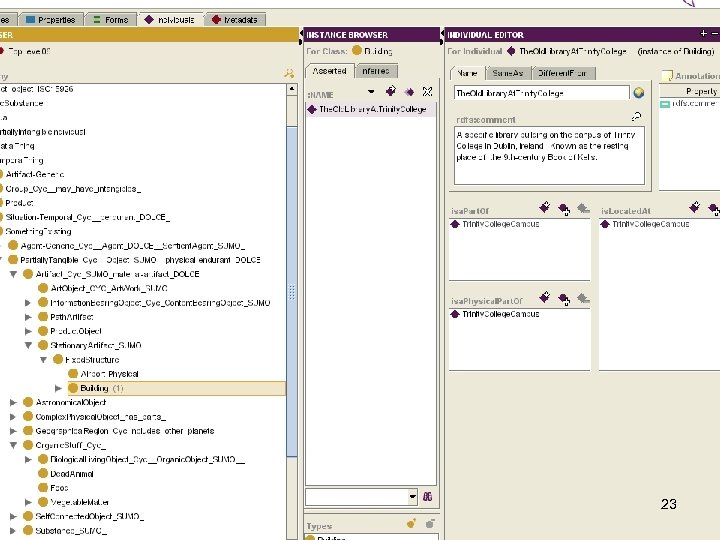Select TrinityCollegeCampus under isaPartOf
720x540 pixels.
(x=500, y=224)
